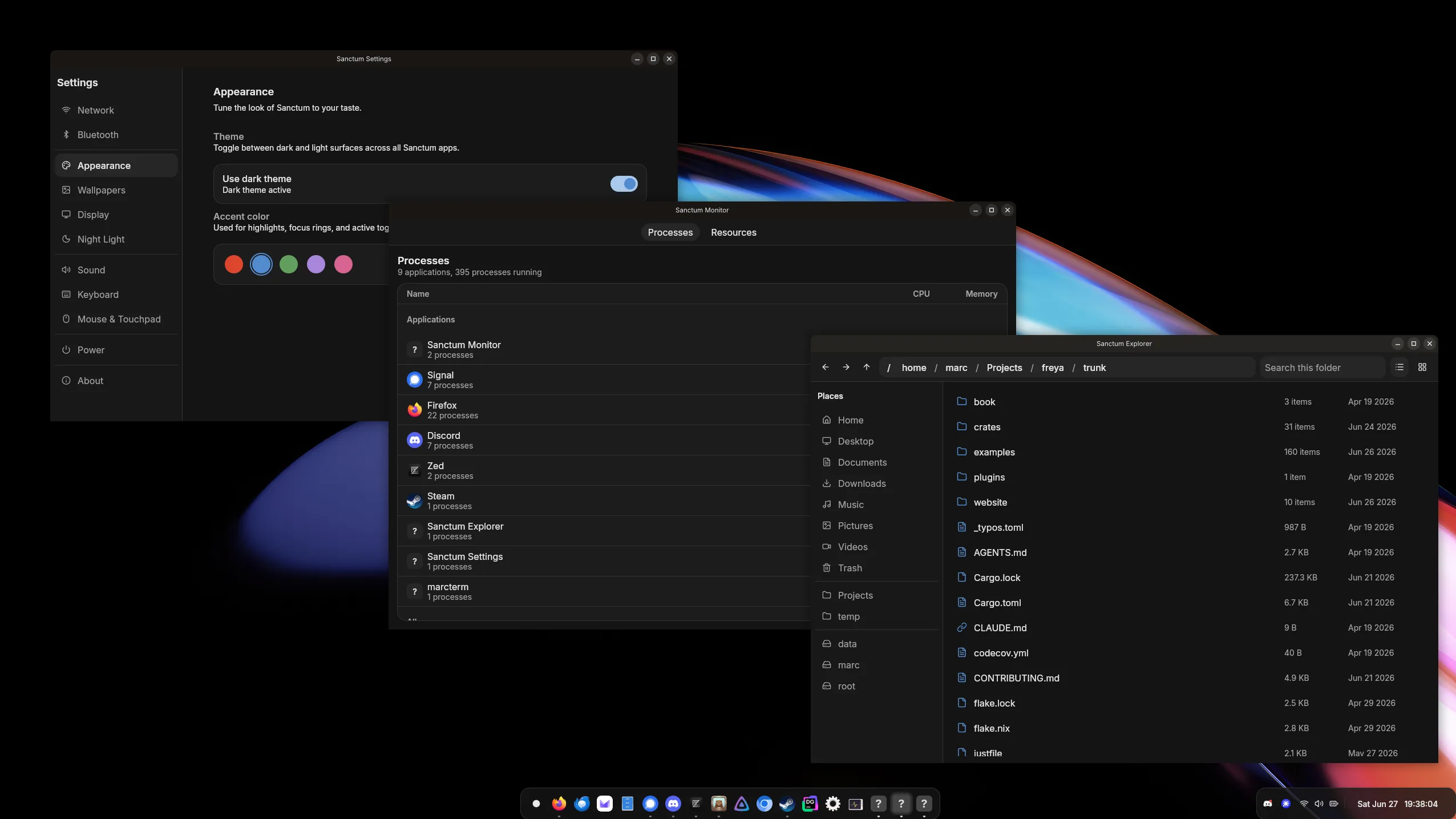Switch Explorer to list view
Viewport: 1456px width, 819px height.
1399,367
